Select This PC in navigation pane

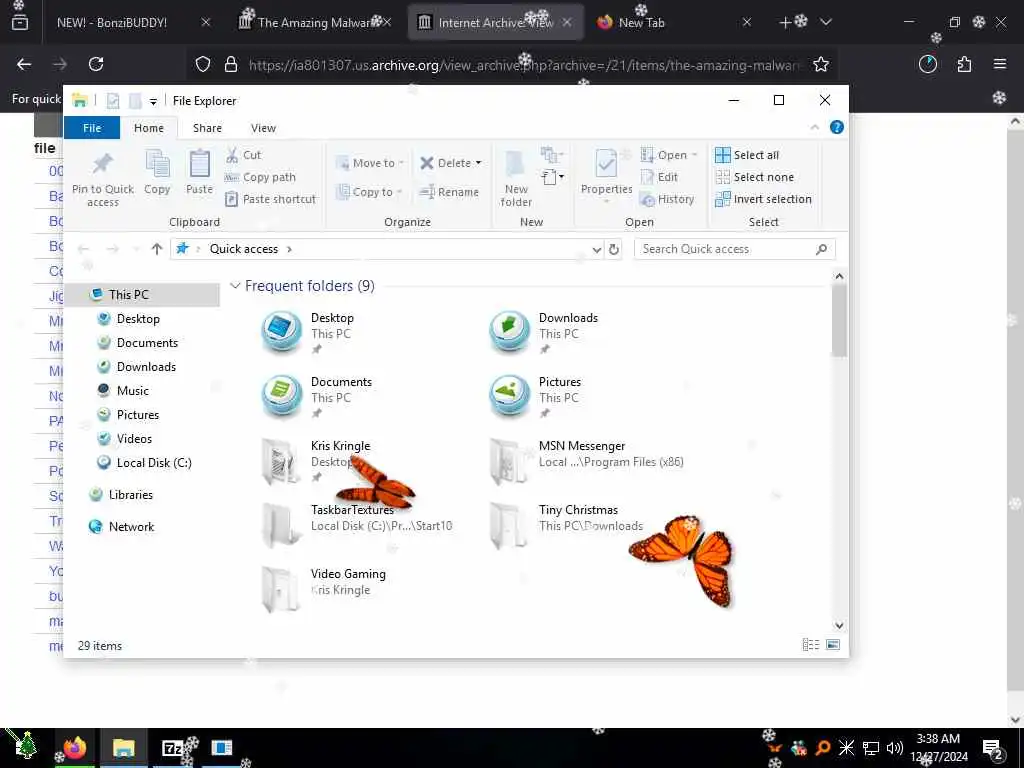(x=129, y=295)
